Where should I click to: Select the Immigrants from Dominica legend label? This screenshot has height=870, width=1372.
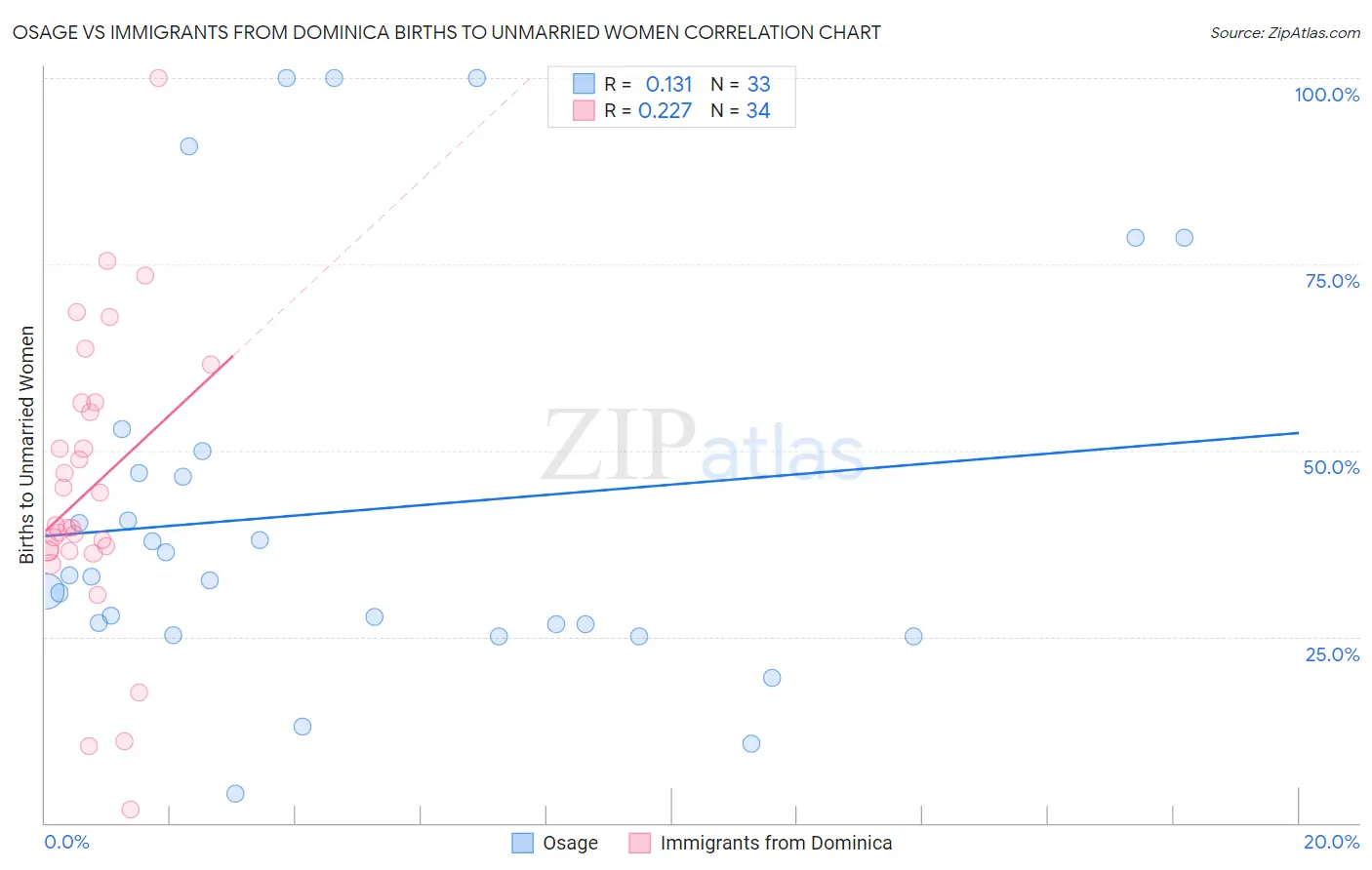777,843
